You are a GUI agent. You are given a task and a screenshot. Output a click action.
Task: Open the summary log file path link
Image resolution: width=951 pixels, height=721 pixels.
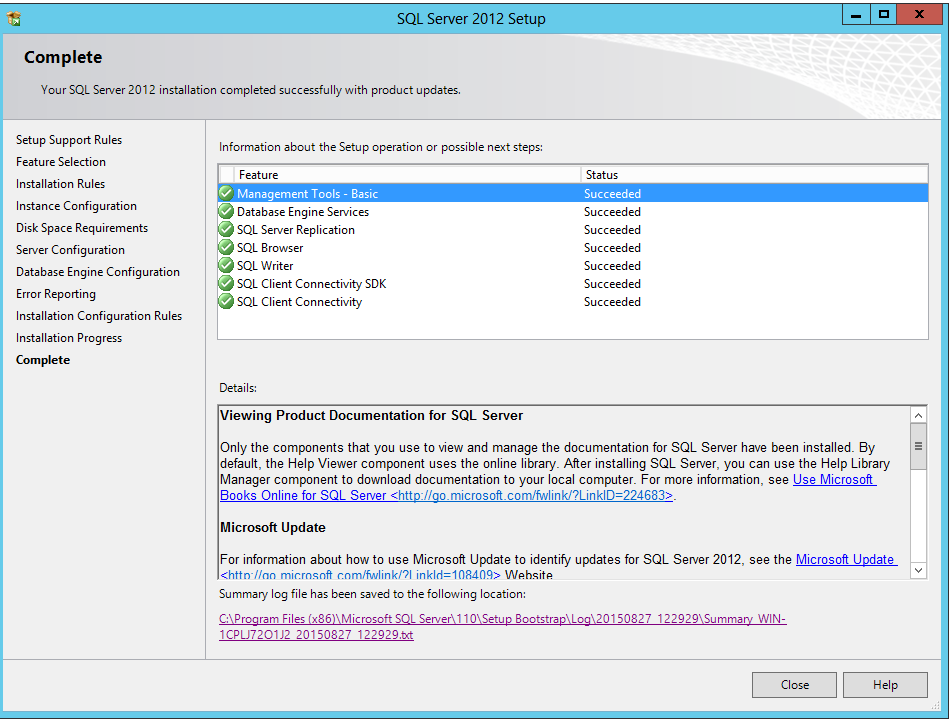pos(502,626)
